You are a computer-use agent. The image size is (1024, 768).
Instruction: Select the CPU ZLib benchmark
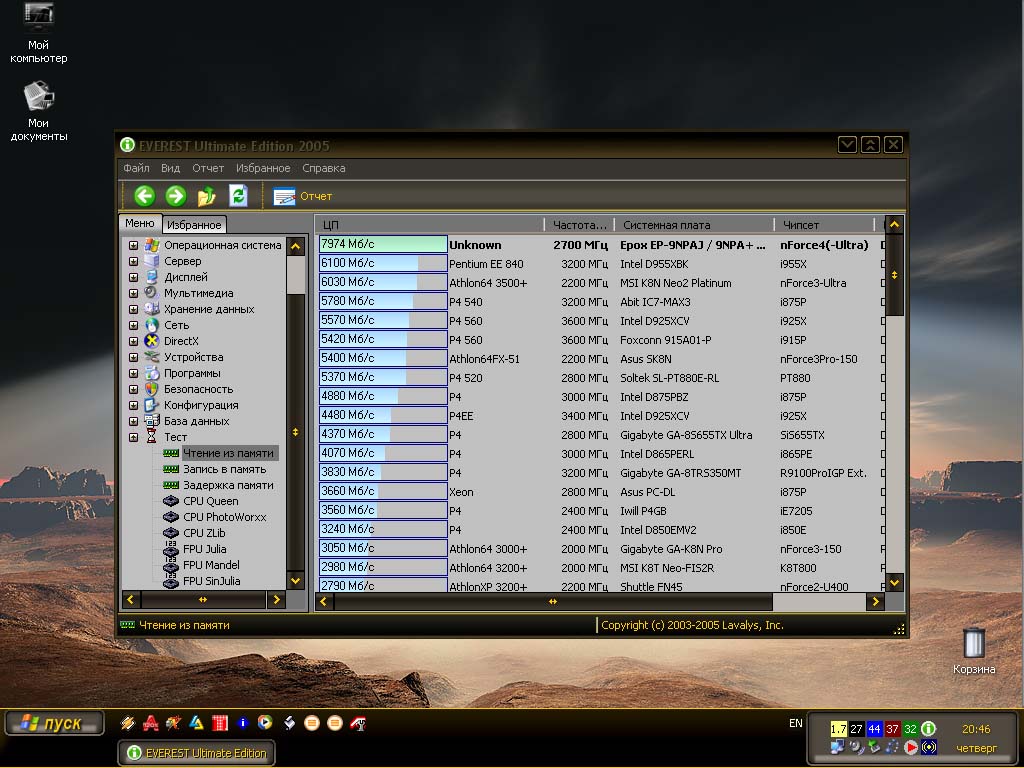(x=204, y=533)
